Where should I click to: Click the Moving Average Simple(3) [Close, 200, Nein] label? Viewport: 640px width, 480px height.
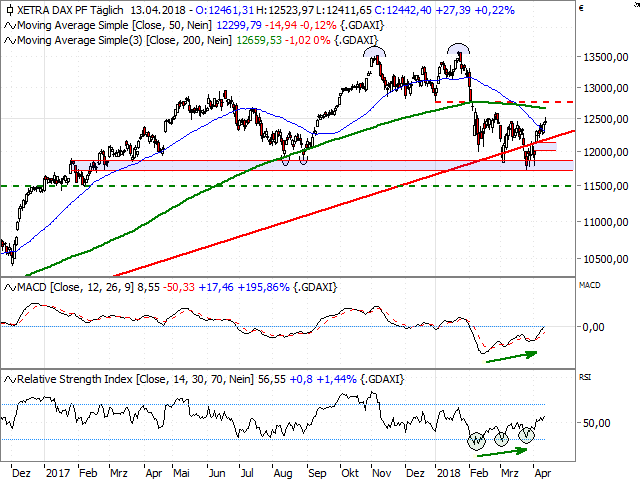point(124,40)
